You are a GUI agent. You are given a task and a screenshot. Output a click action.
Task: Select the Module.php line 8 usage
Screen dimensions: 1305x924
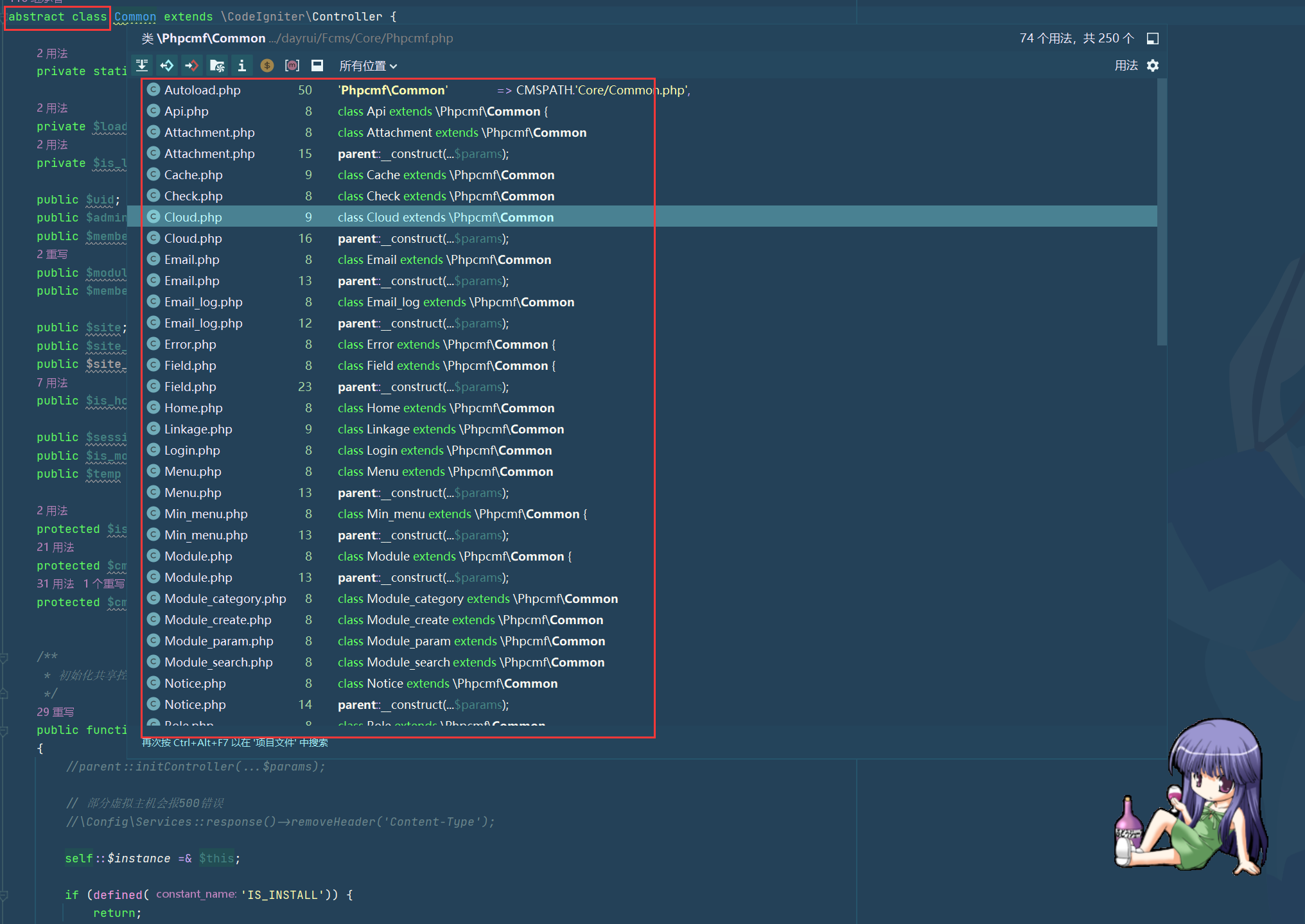click(642, 556)
